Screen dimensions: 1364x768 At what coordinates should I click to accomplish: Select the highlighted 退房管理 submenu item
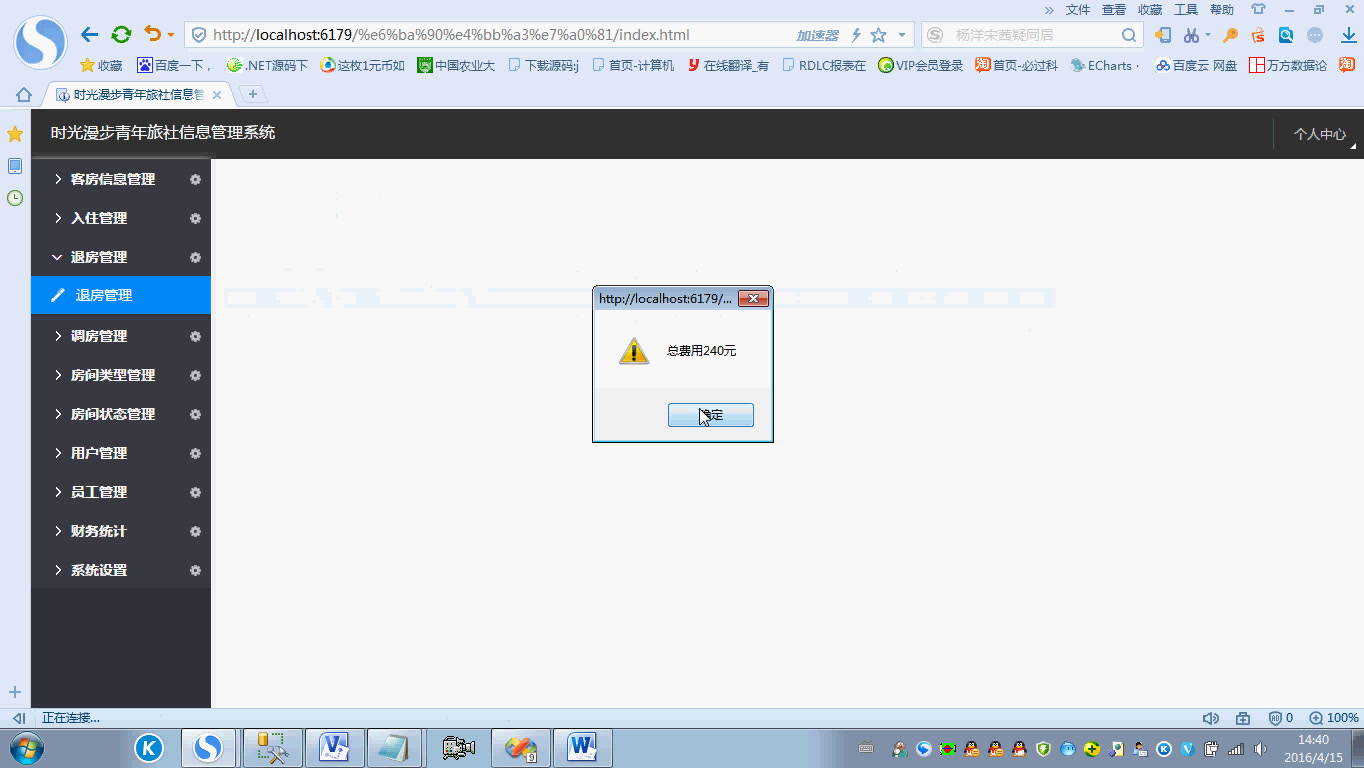click(x=121, y=295)
